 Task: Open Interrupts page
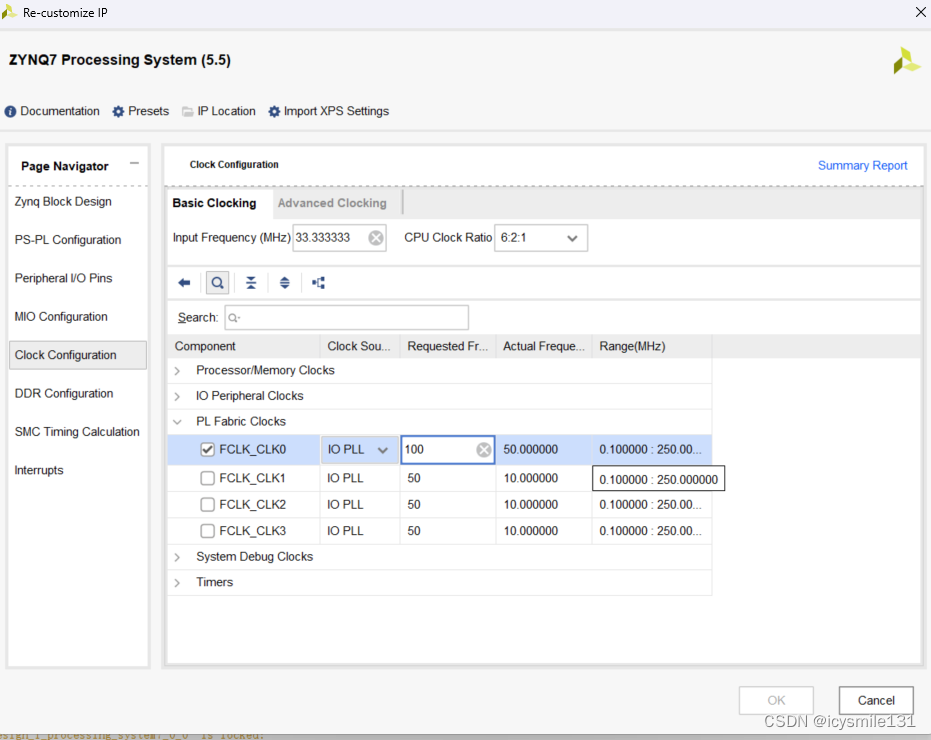coord(39,470)
